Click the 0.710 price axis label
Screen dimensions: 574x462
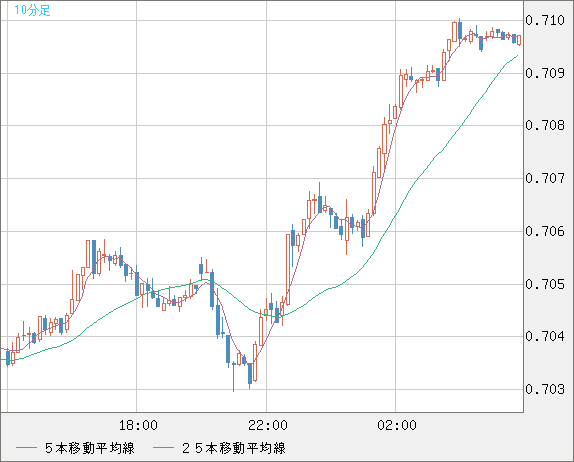pyautogui.click(x=545, y=21)
